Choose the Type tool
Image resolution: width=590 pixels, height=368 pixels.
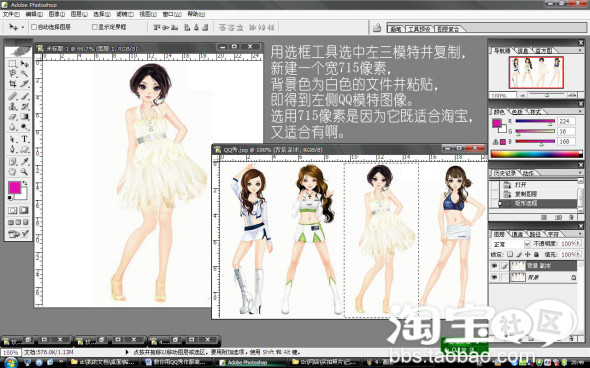point(24,139)
